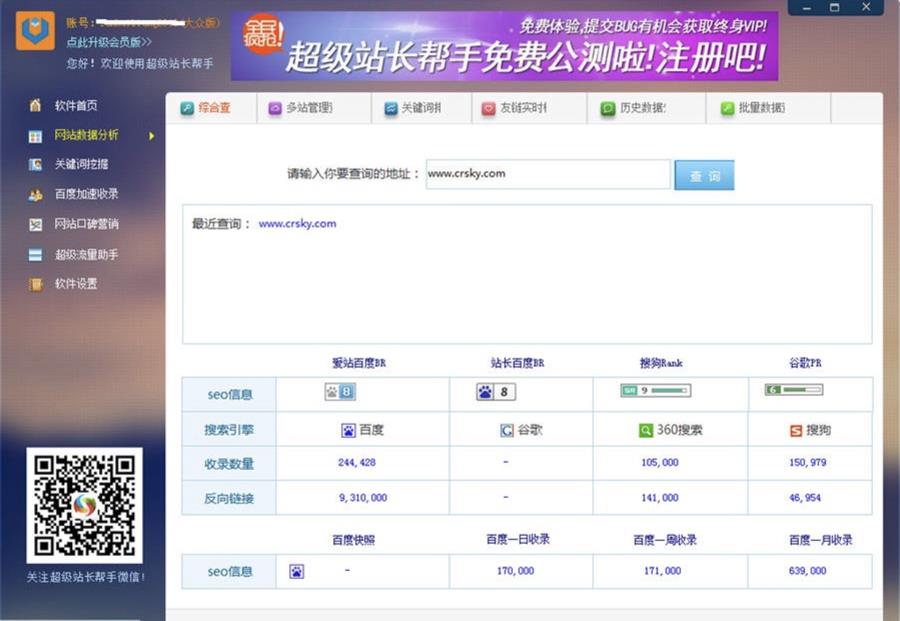Click Sogou indexed count 150,979
This screenshot has width=900, height=621.
pos(808,463)
